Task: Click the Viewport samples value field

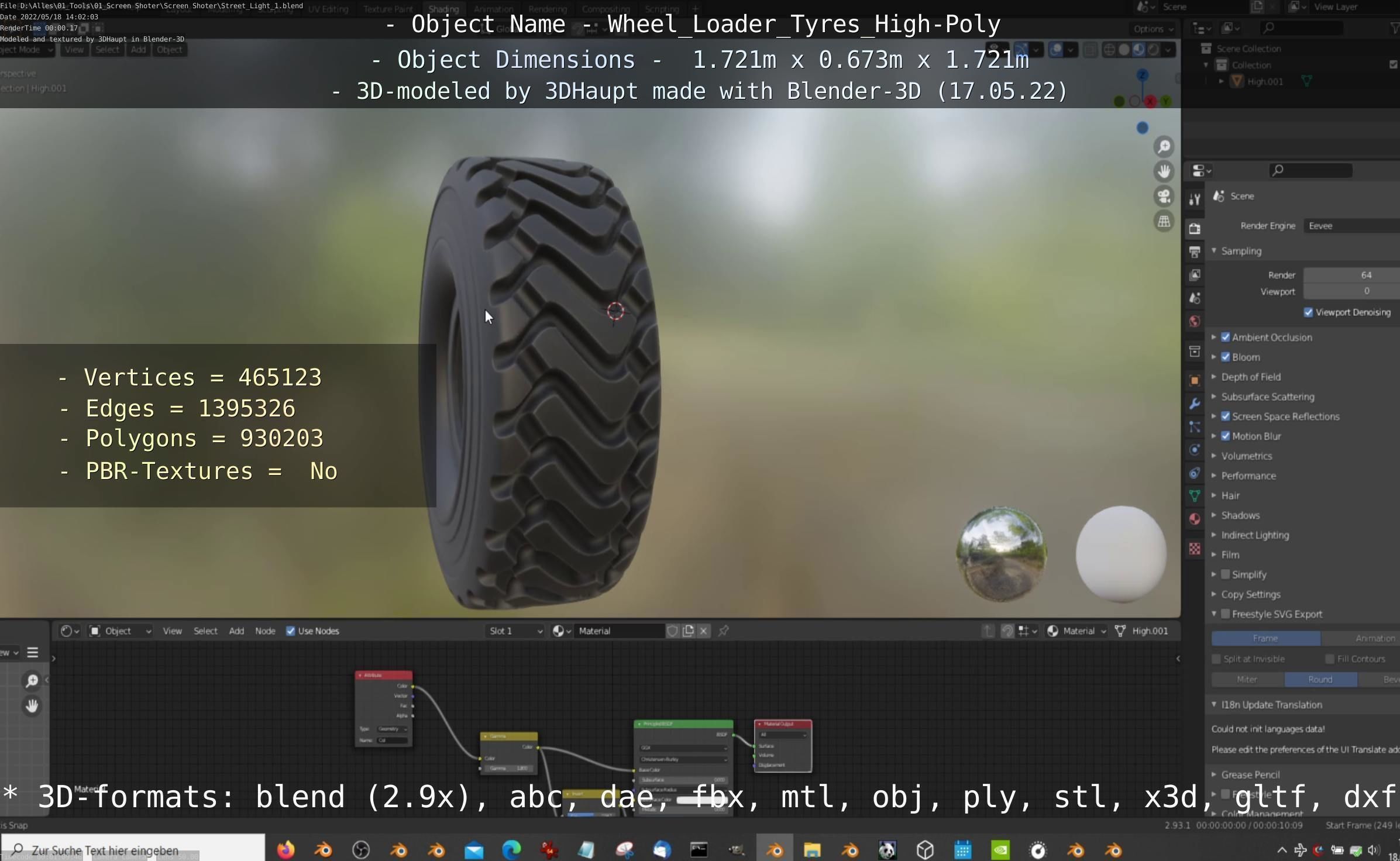Action: [1352, 291]
